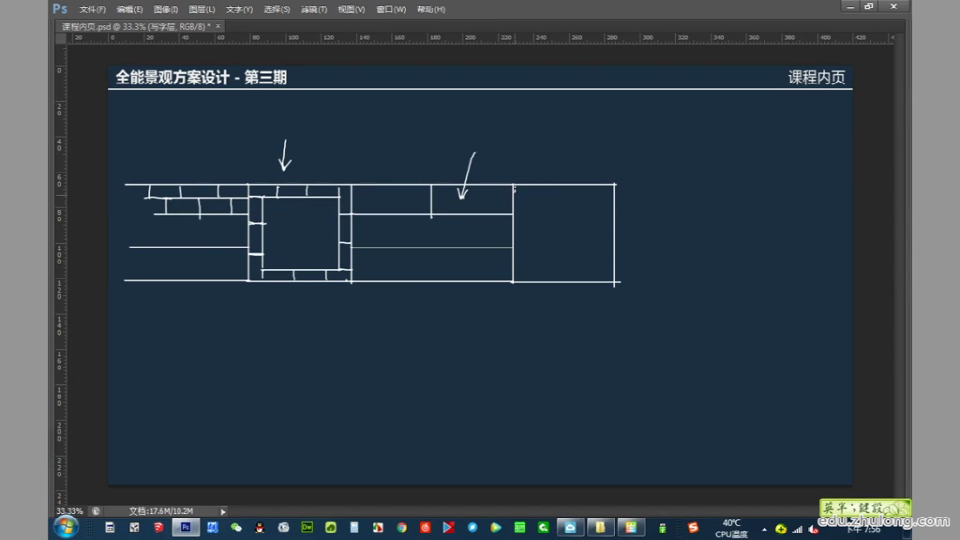Open the 文件(F) menu

tap(92, 9)
